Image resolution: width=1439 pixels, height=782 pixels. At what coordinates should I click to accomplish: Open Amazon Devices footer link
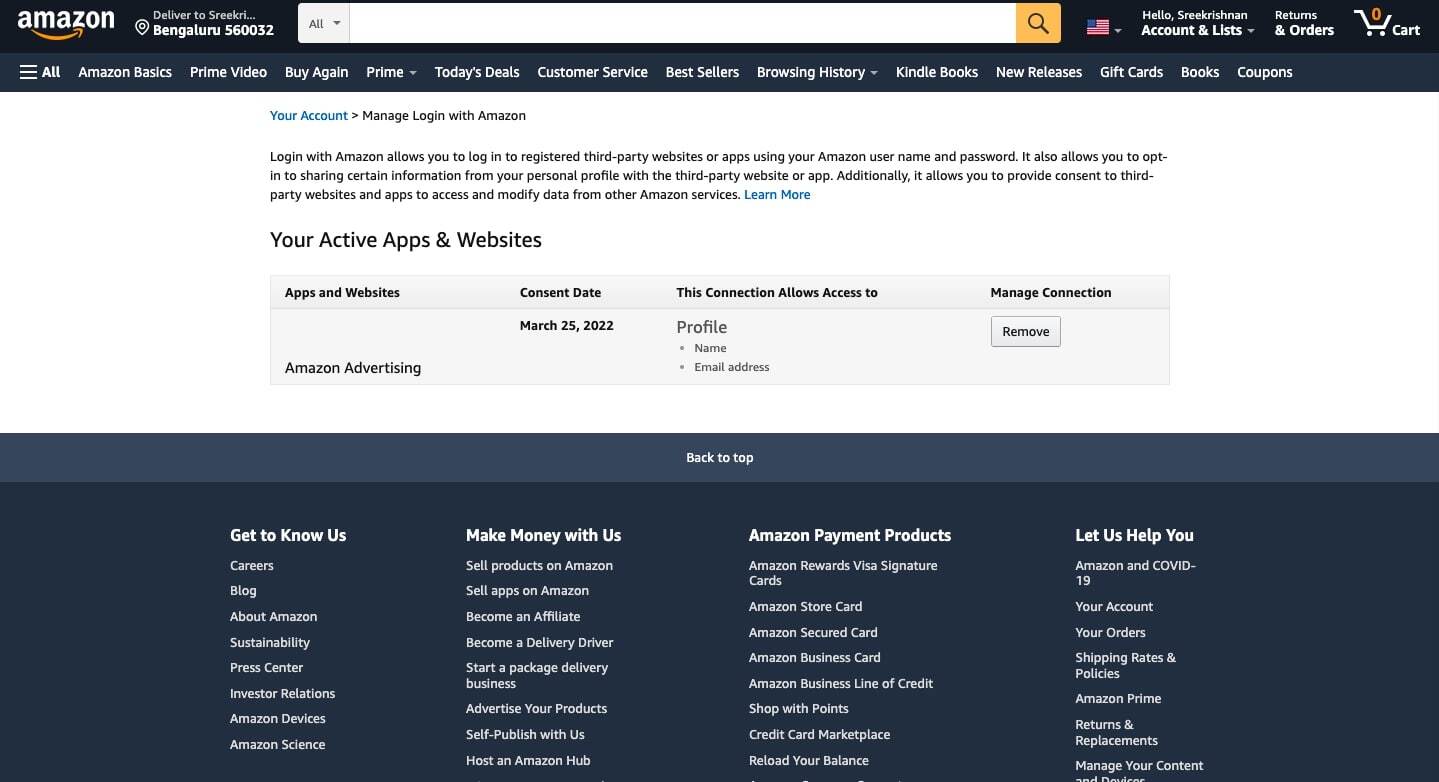coord(278,719)
